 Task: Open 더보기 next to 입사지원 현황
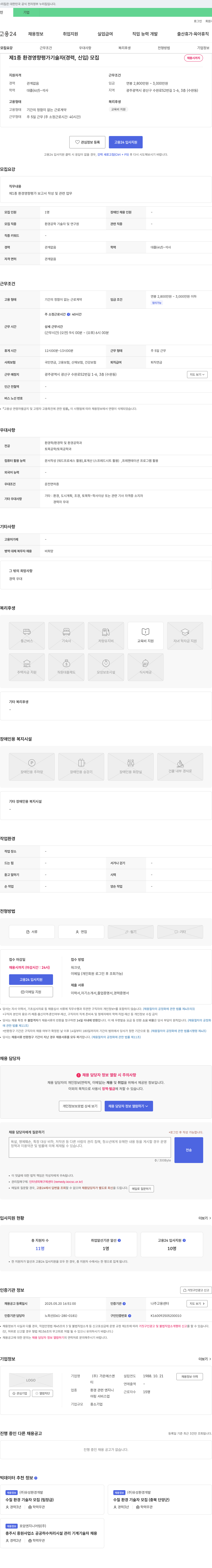205,1218
